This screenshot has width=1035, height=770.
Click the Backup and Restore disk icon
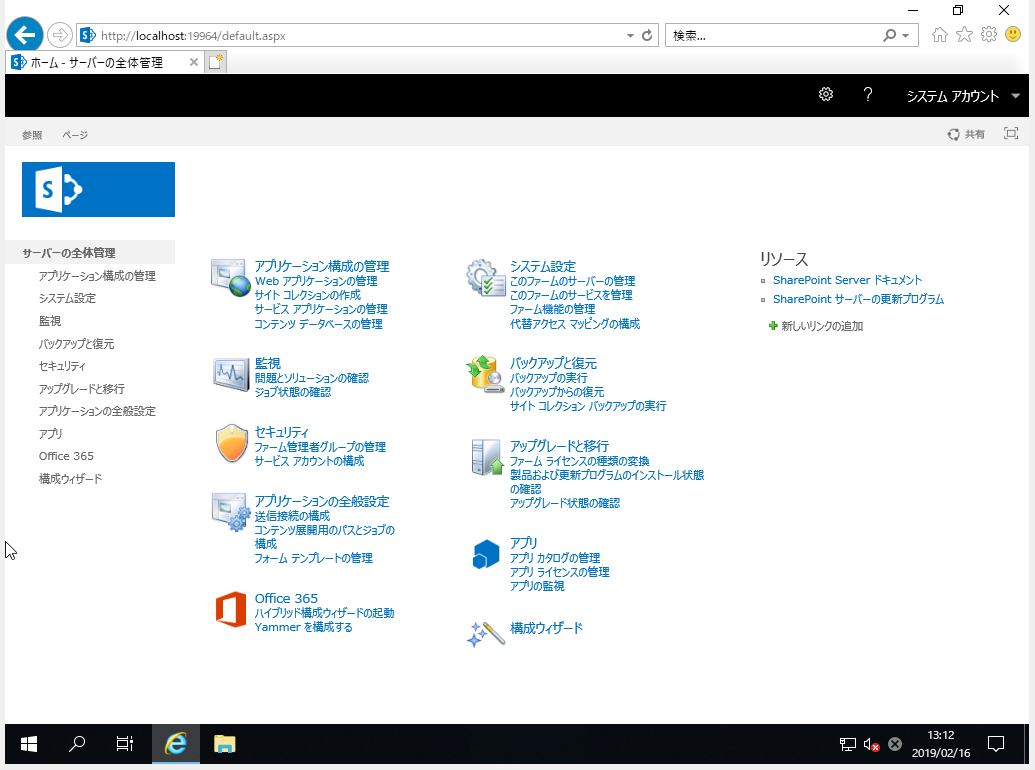pyautogui.click(x=486, y=374)
